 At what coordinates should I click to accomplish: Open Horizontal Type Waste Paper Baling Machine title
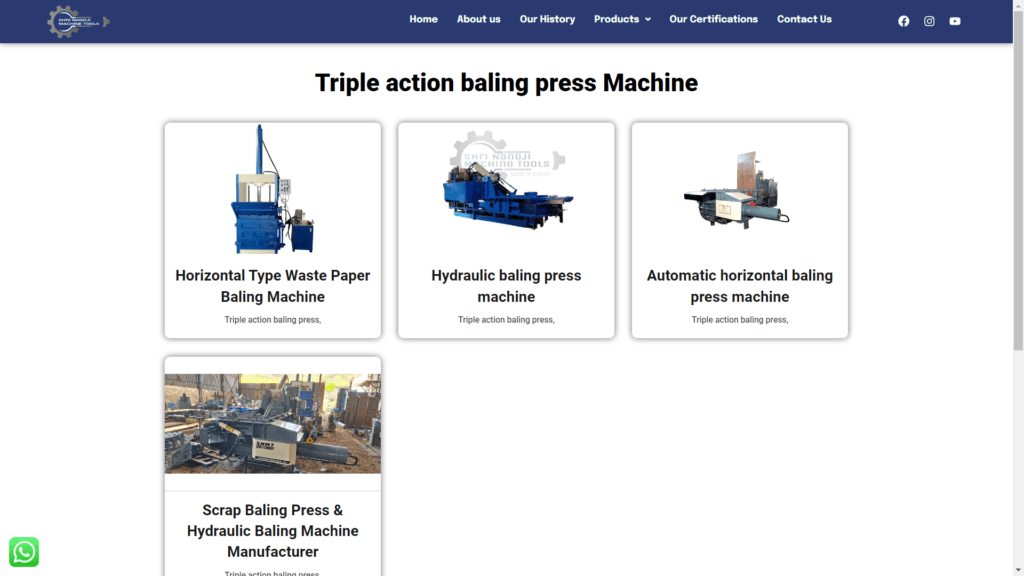point(272,286)
